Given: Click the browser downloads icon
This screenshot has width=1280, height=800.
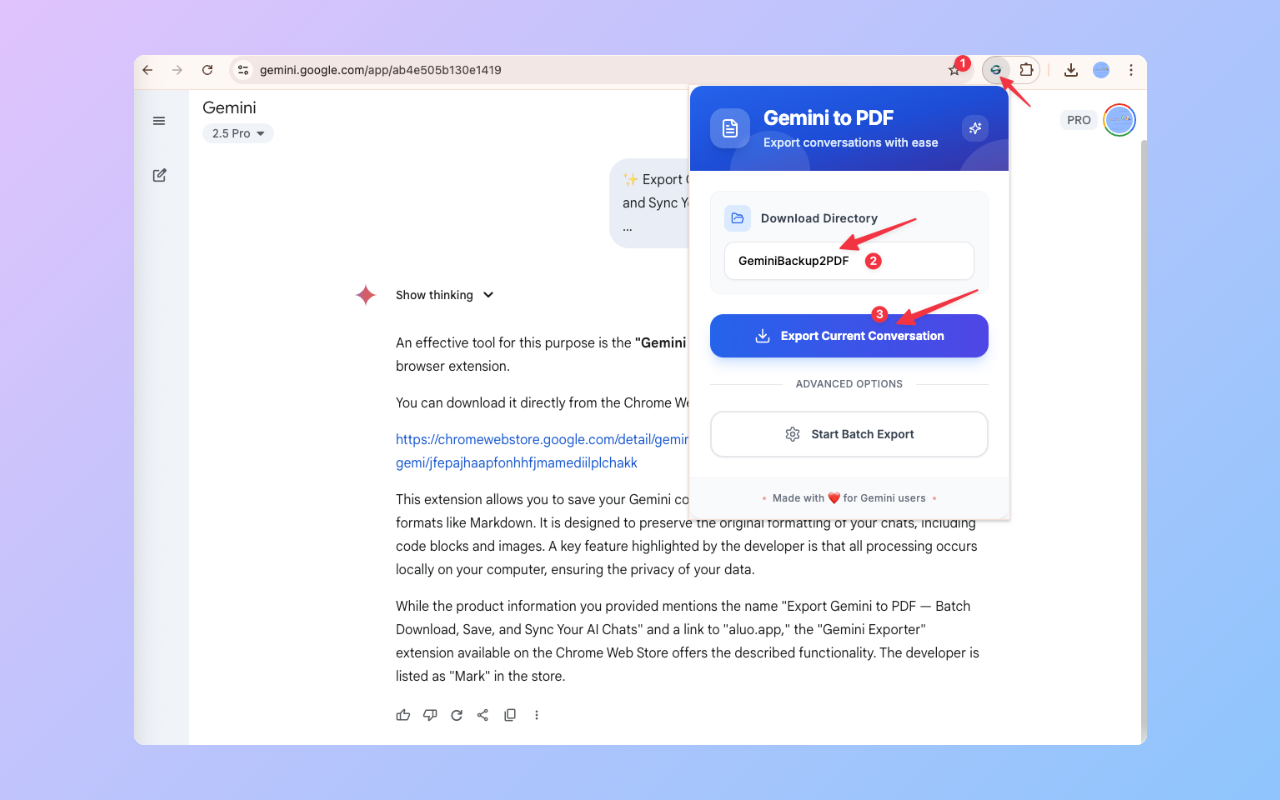Looking at the screenshot, I should [1071, 70].
